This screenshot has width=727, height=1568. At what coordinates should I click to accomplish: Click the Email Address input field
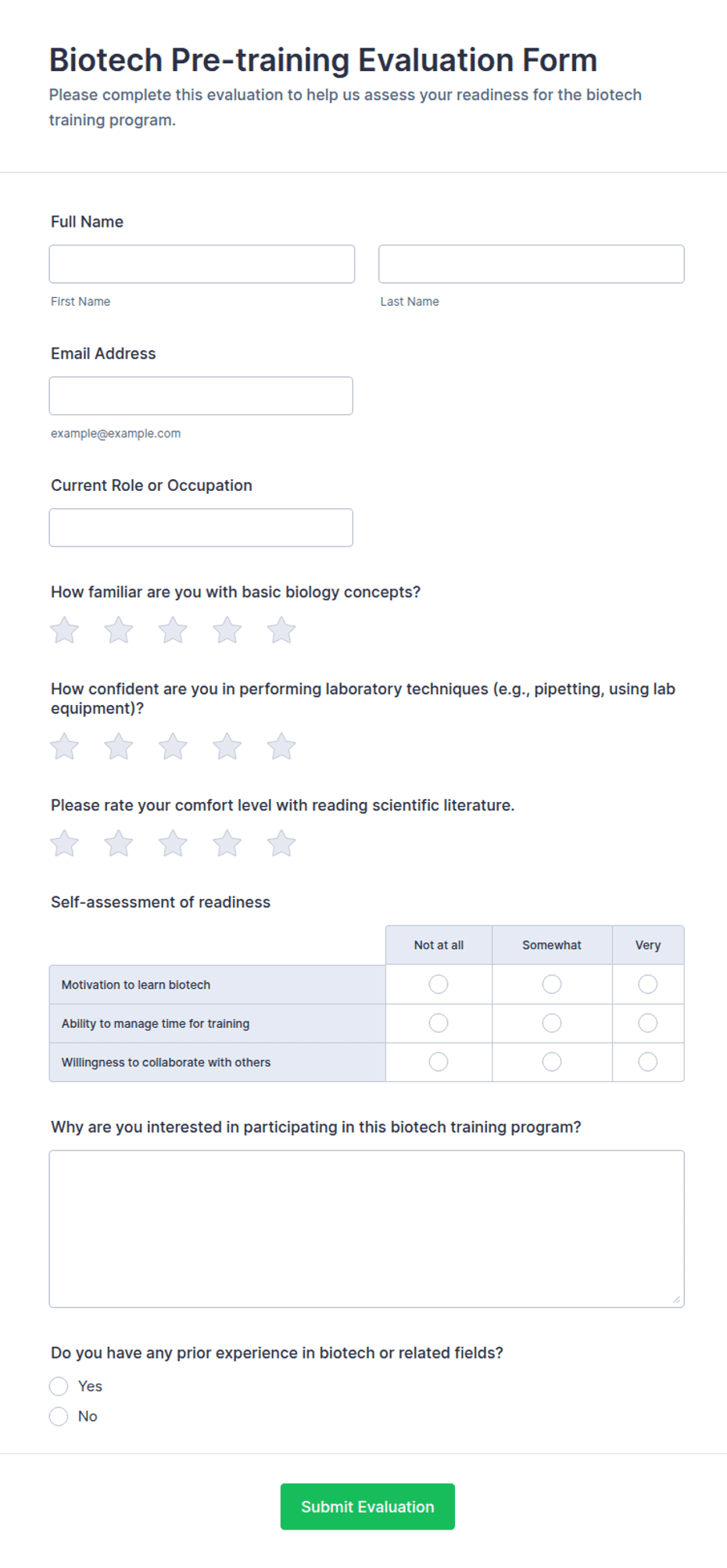pos(201,396)
